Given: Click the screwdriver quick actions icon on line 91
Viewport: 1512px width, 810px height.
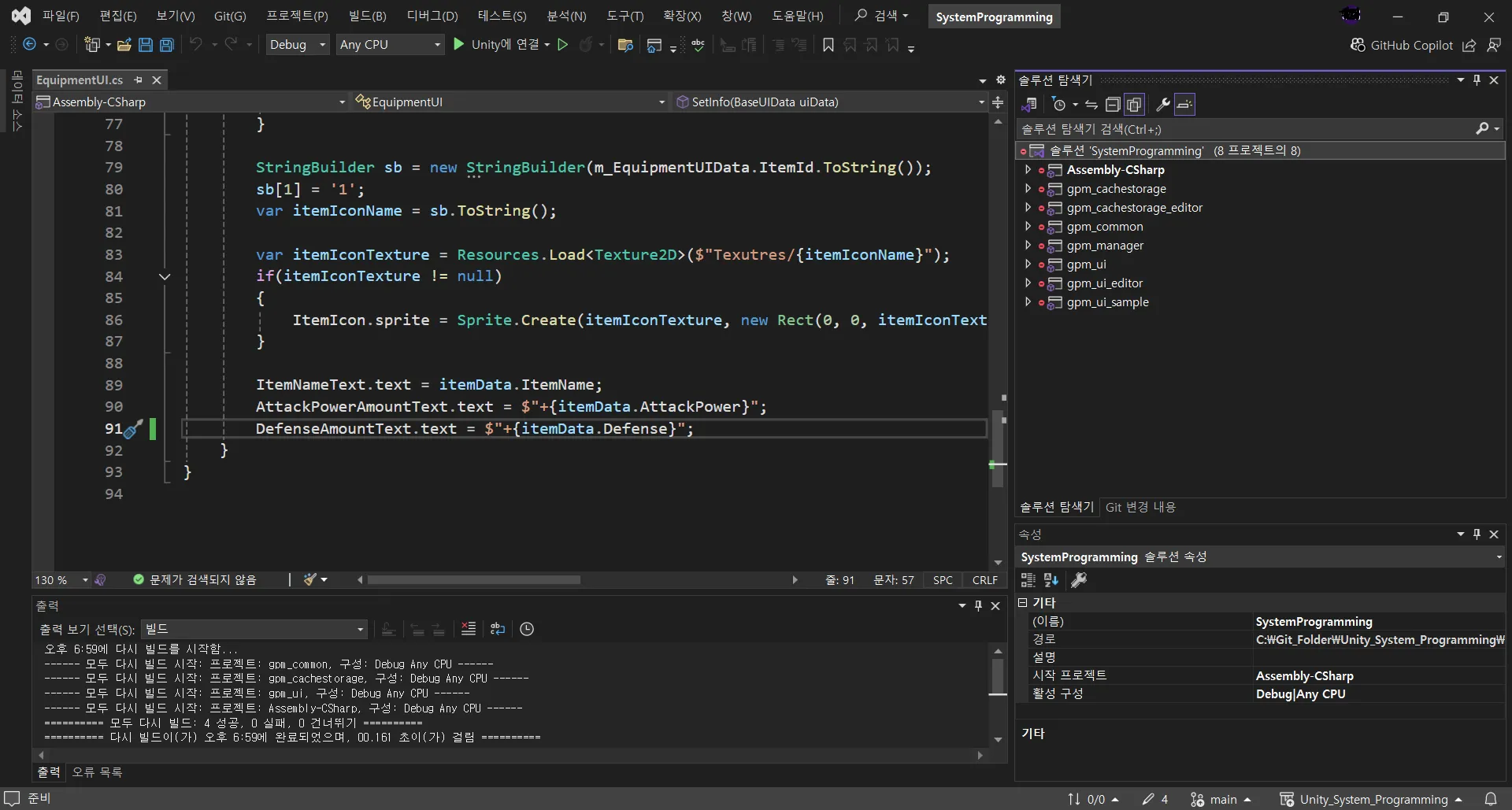Looking at the screenshot, I should [134, 429].
